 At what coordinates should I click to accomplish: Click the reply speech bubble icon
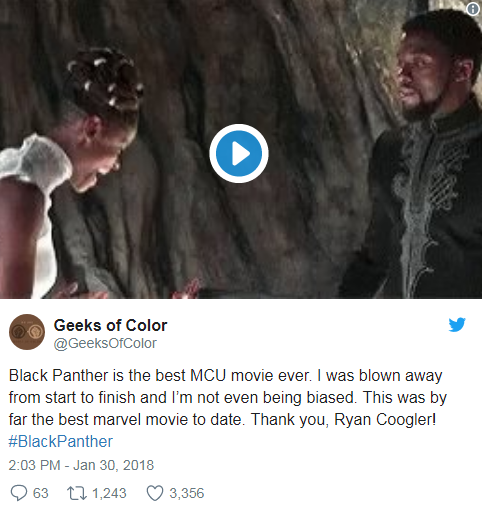coord(19,493)
